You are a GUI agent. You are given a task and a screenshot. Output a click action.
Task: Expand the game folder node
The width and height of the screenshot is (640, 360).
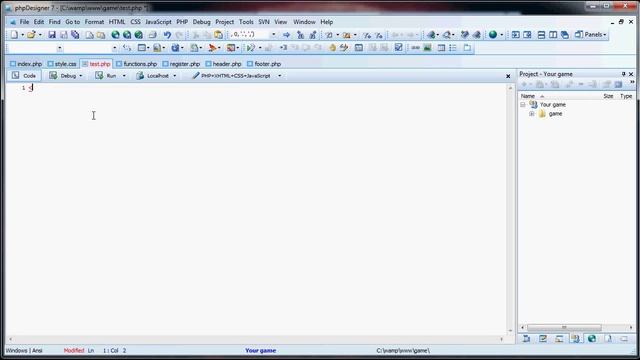pyautogui.click(x=532, y=114)
